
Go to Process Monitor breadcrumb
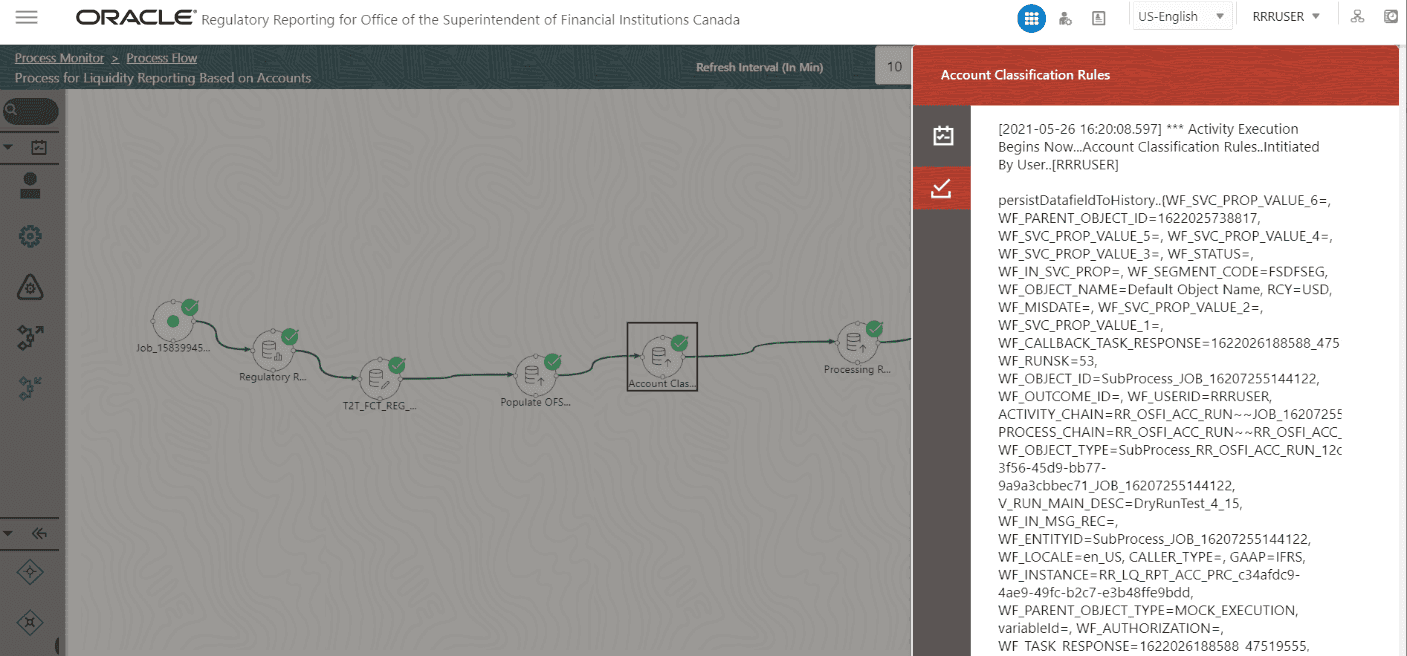pos(59,58)
